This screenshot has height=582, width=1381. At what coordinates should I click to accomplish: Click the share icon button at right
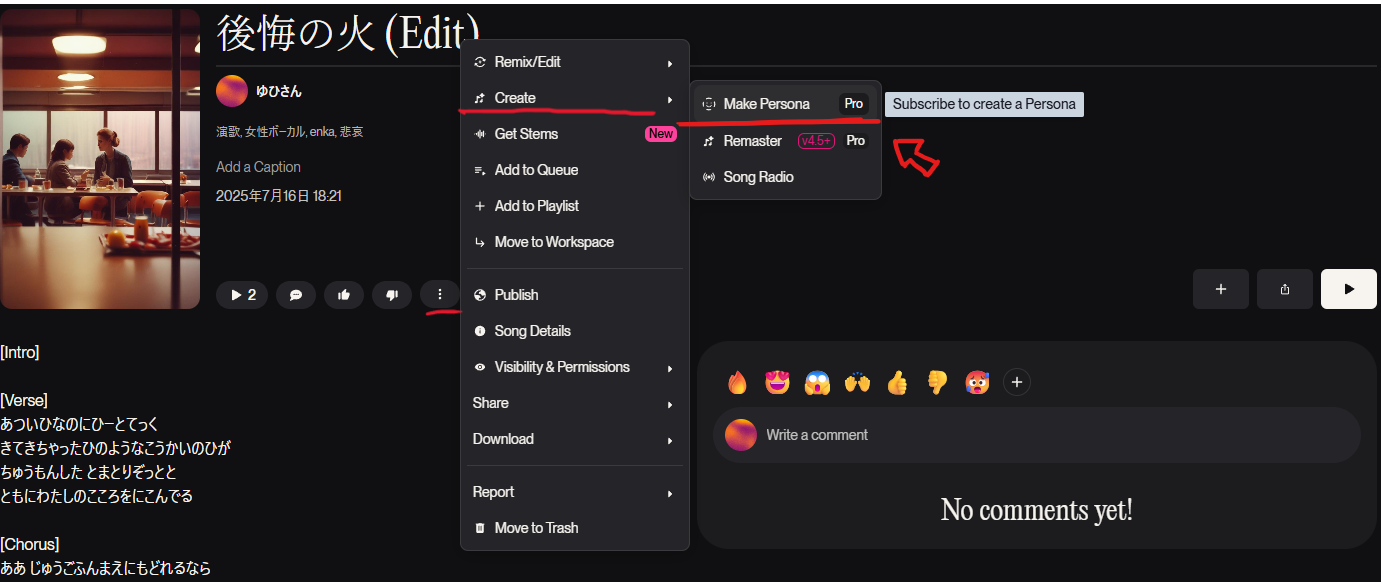coord(1285,289)
